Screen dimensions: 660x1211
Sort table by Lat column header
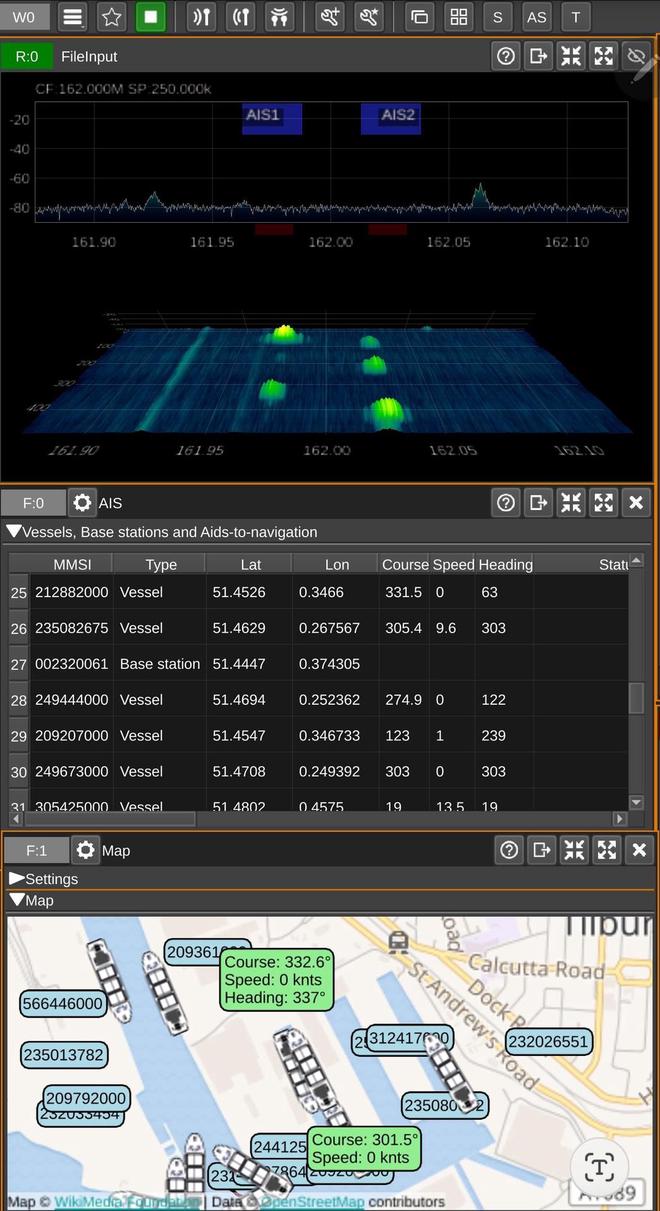(x=250, y=564)
